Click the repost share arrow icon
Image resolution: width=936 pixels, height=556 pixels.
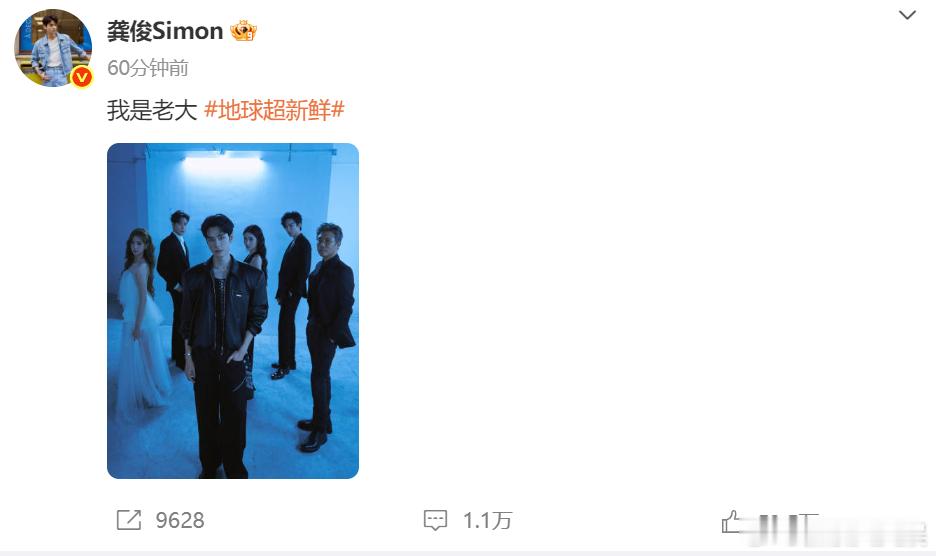pyautogui.click(x=129, y=520)
